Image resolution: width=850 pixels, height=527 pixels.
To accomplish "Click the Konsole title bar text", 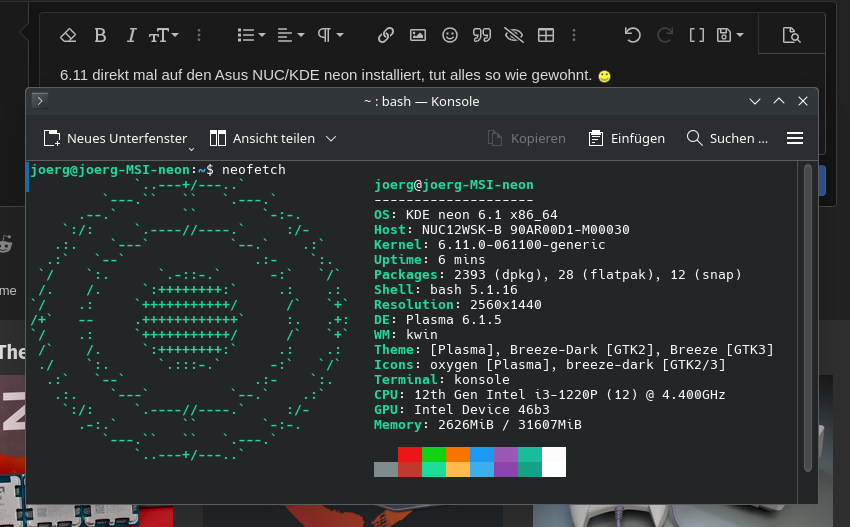I will (421, 101).
